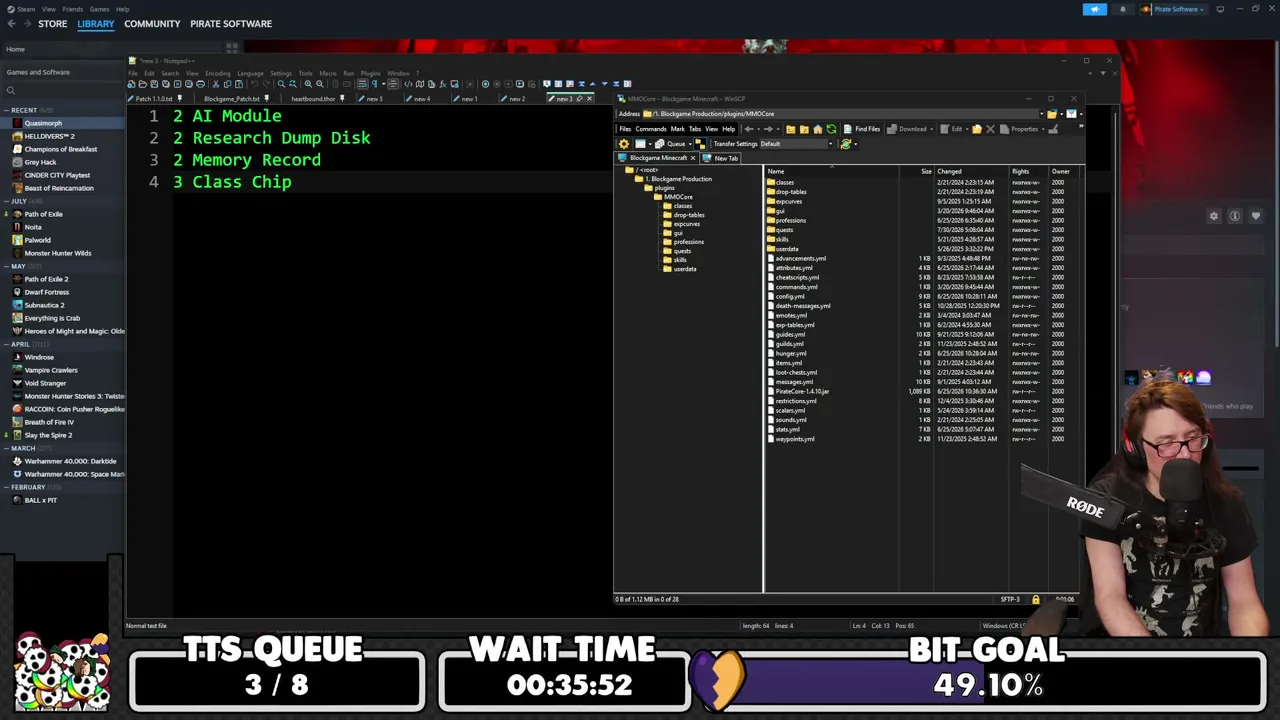This screenshot has height=720, width=1280.
Task: Click Notepad++ print icon
Action: [x=200, y=84]
